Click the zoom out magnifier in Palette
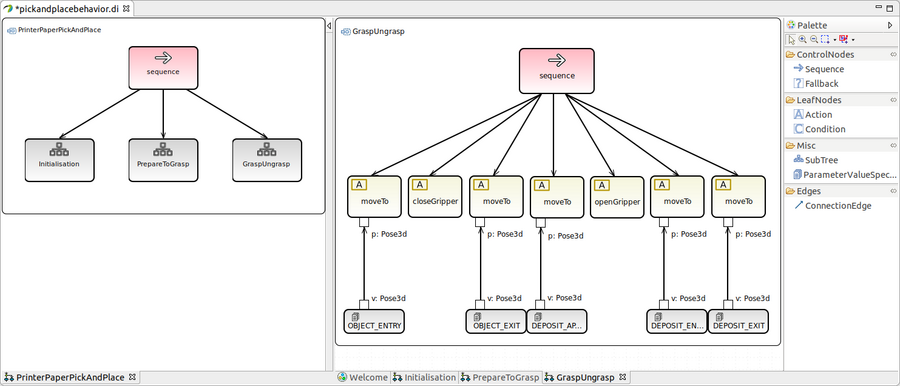This screenshot has width=900, height=386. (x=814, y=39)
